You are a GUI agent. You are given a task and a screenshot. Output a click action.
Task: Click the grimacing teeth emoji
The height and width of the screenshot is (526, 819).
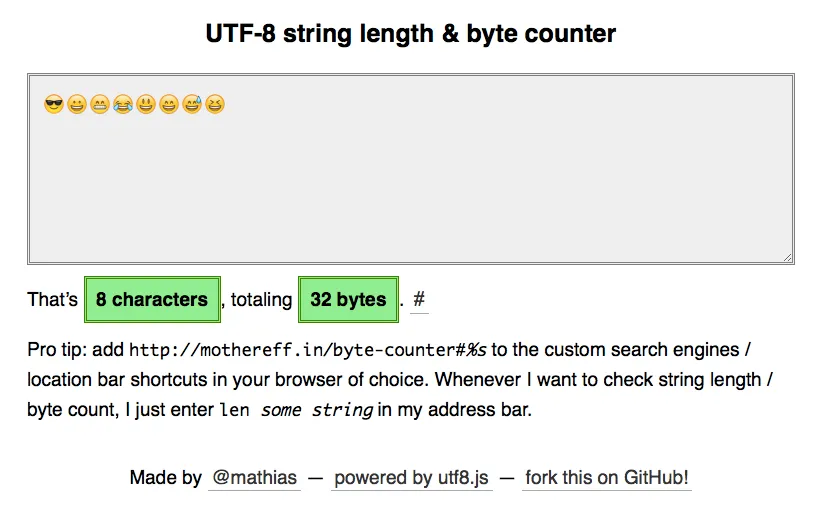point(100,104)
